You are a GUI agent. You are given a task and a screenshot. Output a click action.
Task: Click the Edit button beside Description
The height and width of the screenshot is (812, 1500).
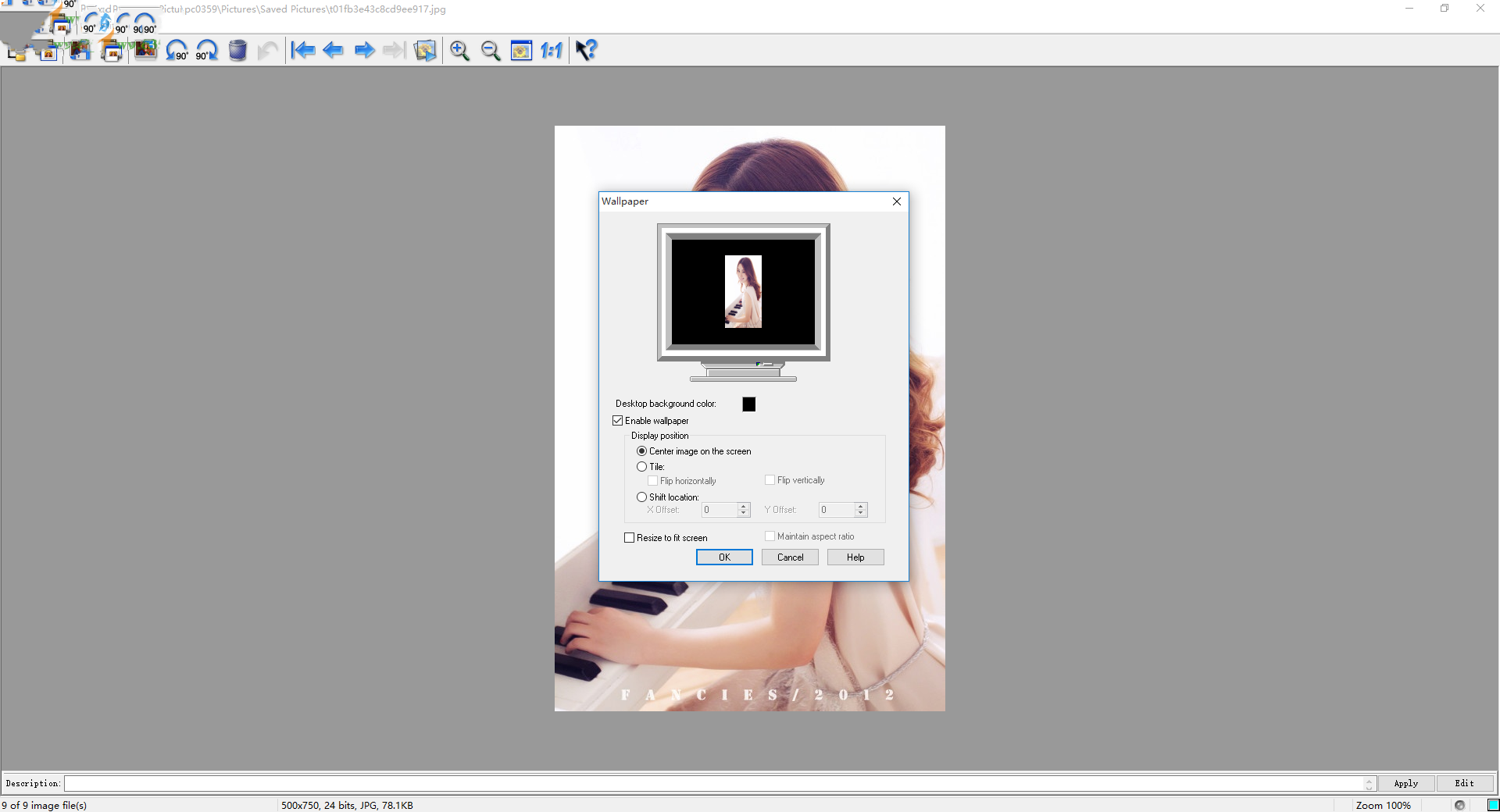pyautogui.click(x=1464, y=783)
